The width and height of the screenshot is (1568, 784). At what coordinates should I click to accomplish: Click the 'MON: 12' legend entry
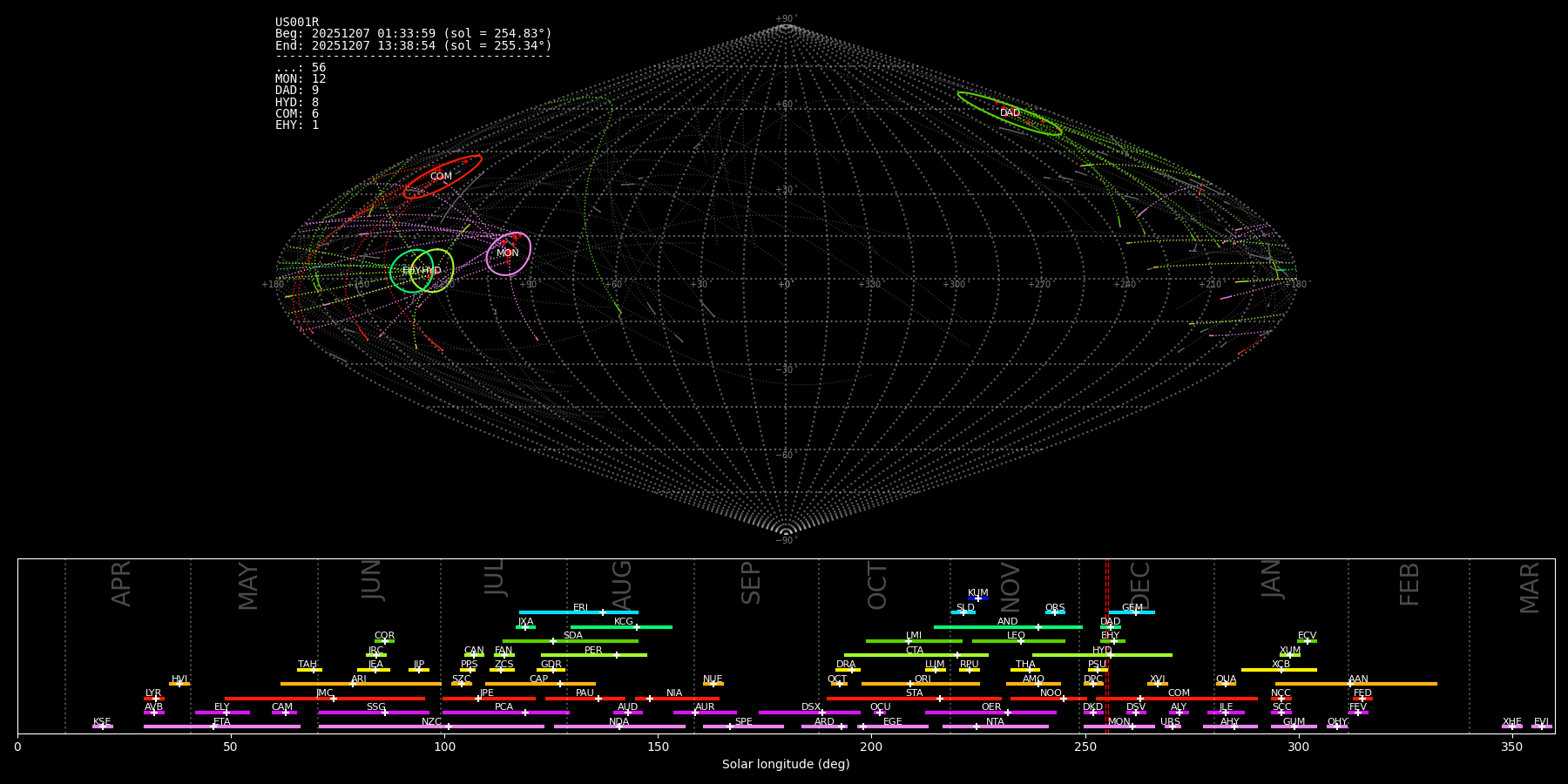(x=301, y=79)
